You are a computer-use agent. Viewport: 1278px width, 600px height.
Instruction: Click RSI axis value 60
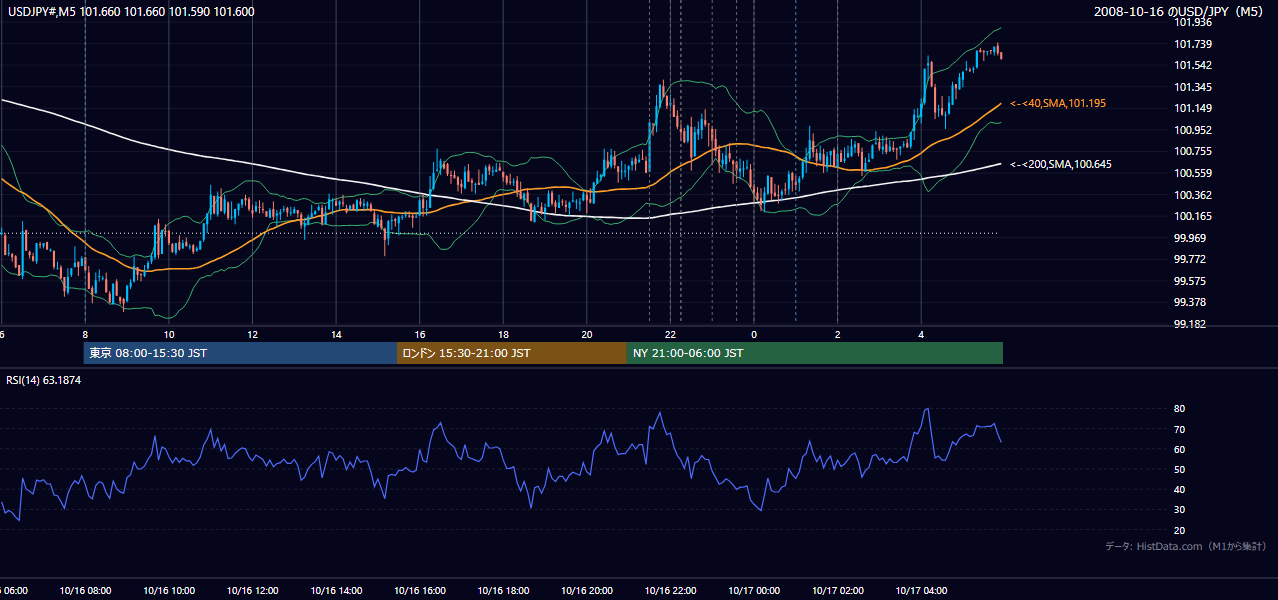[1179, 450]
